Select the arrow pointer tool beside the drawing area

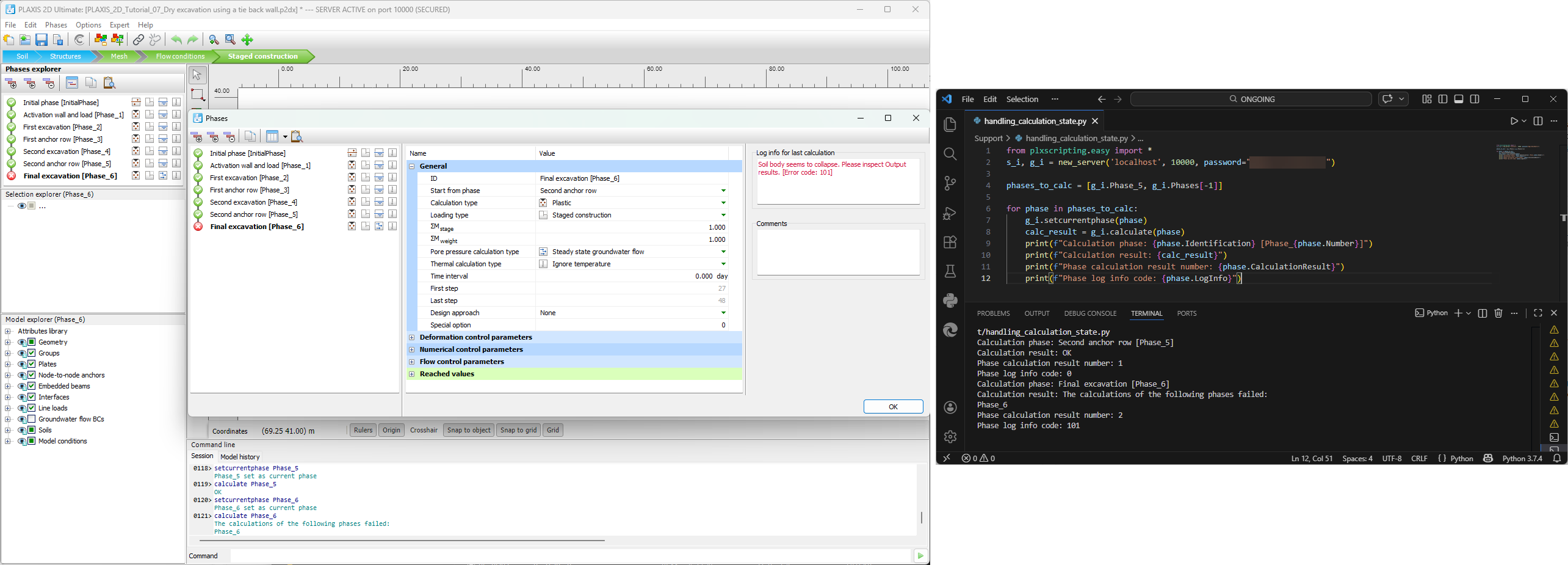pyautogui.click(x=197, y=75)
